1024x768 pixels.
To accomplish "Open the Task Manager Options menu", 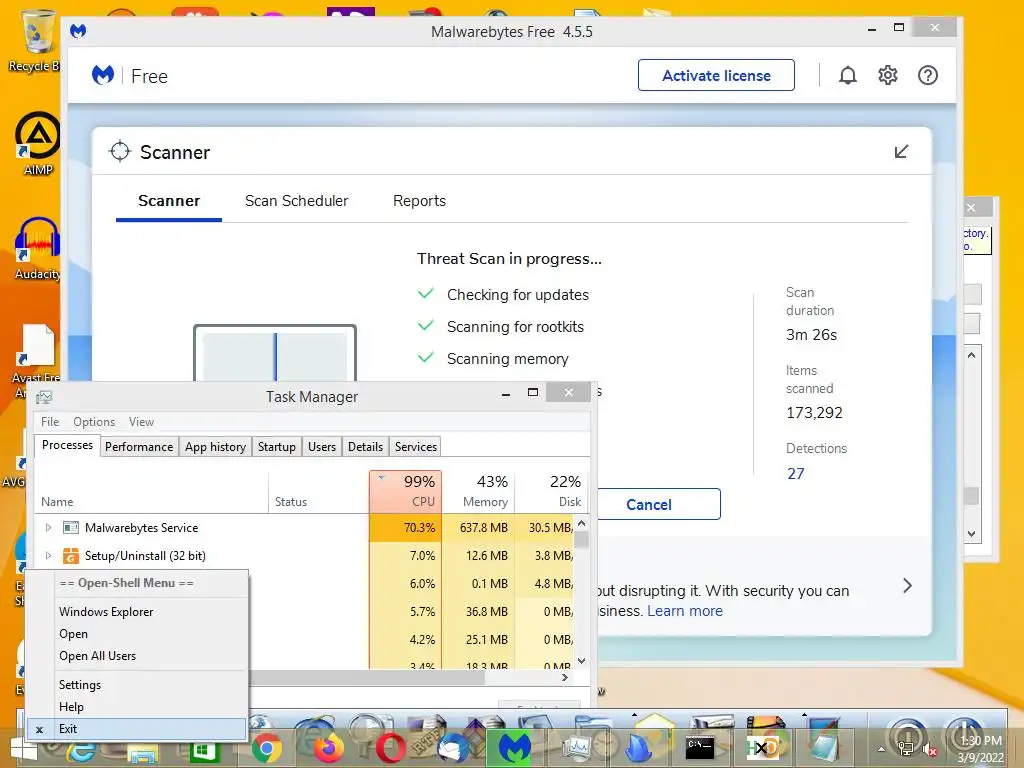I will pyautogui.click(x=94, y=422).
